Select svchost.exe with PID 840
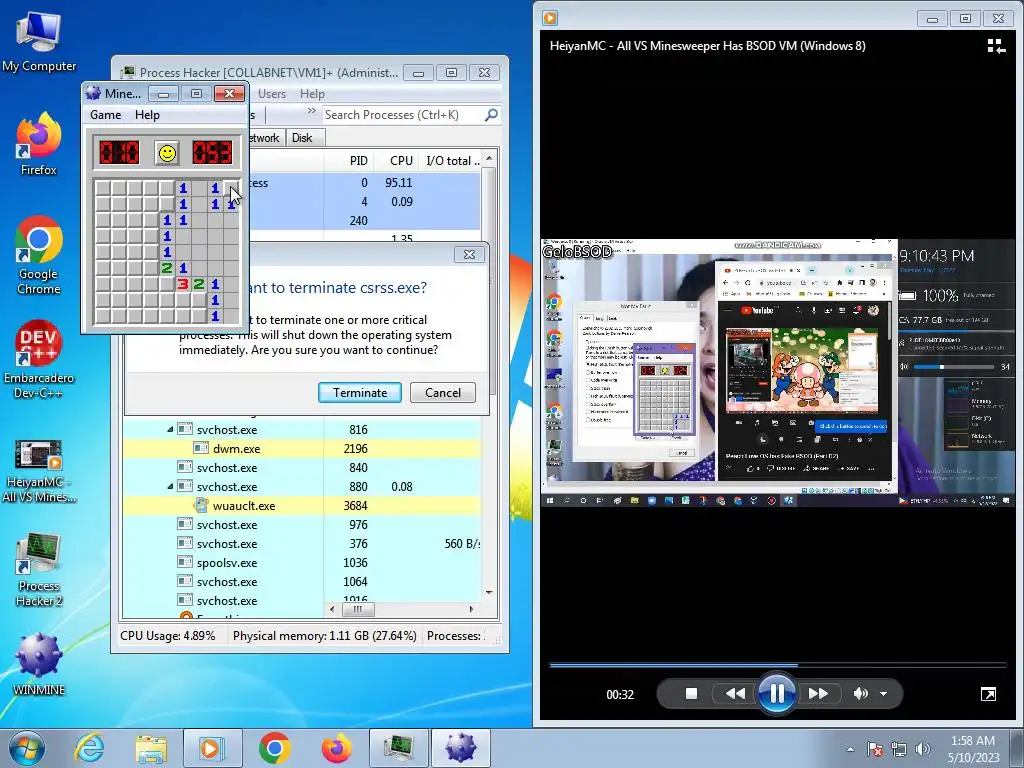Viewport: 1024px width, 768px height. tap(302, 468)
